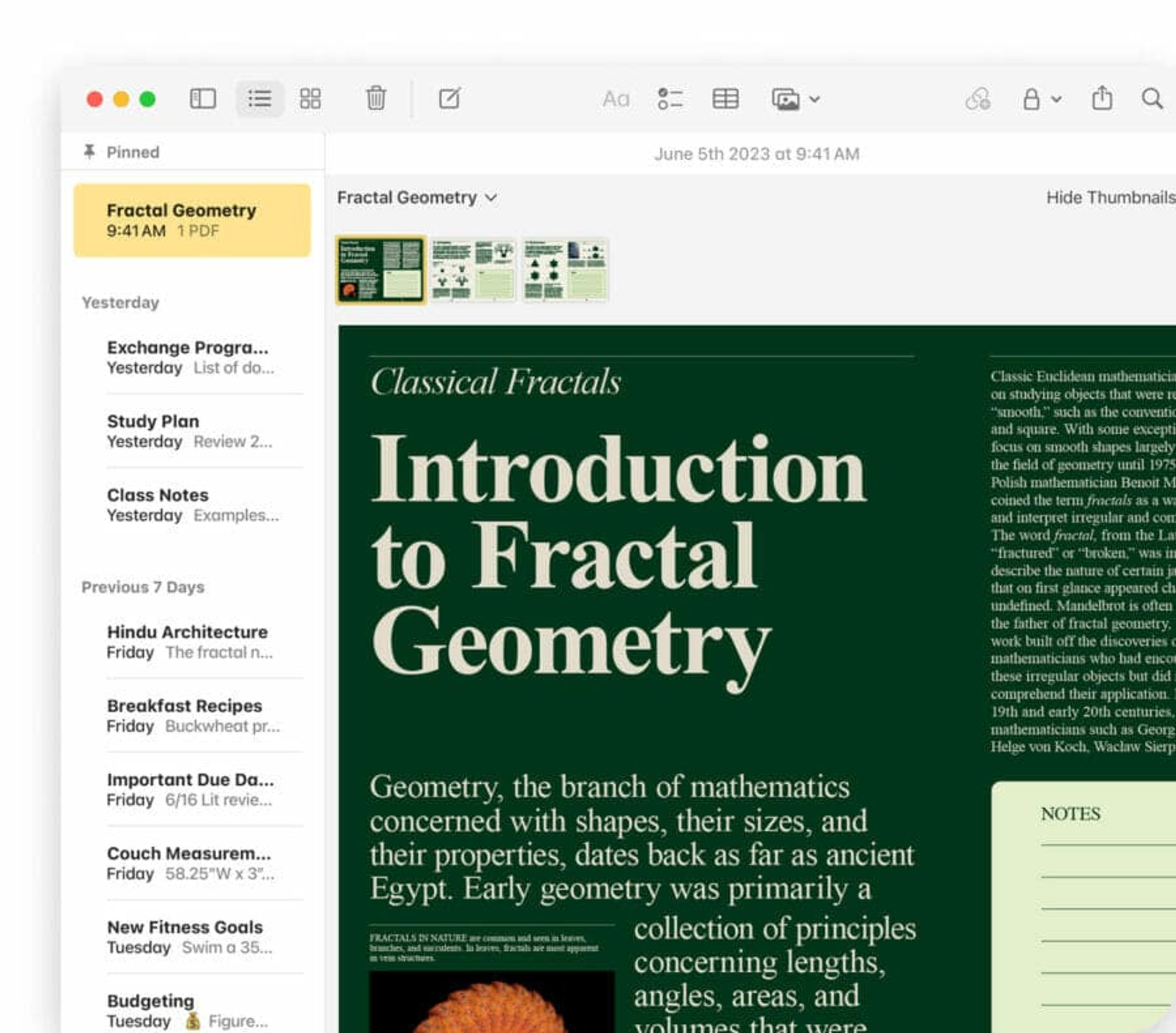Click Hide Thumbnails

coord(1110,197)
